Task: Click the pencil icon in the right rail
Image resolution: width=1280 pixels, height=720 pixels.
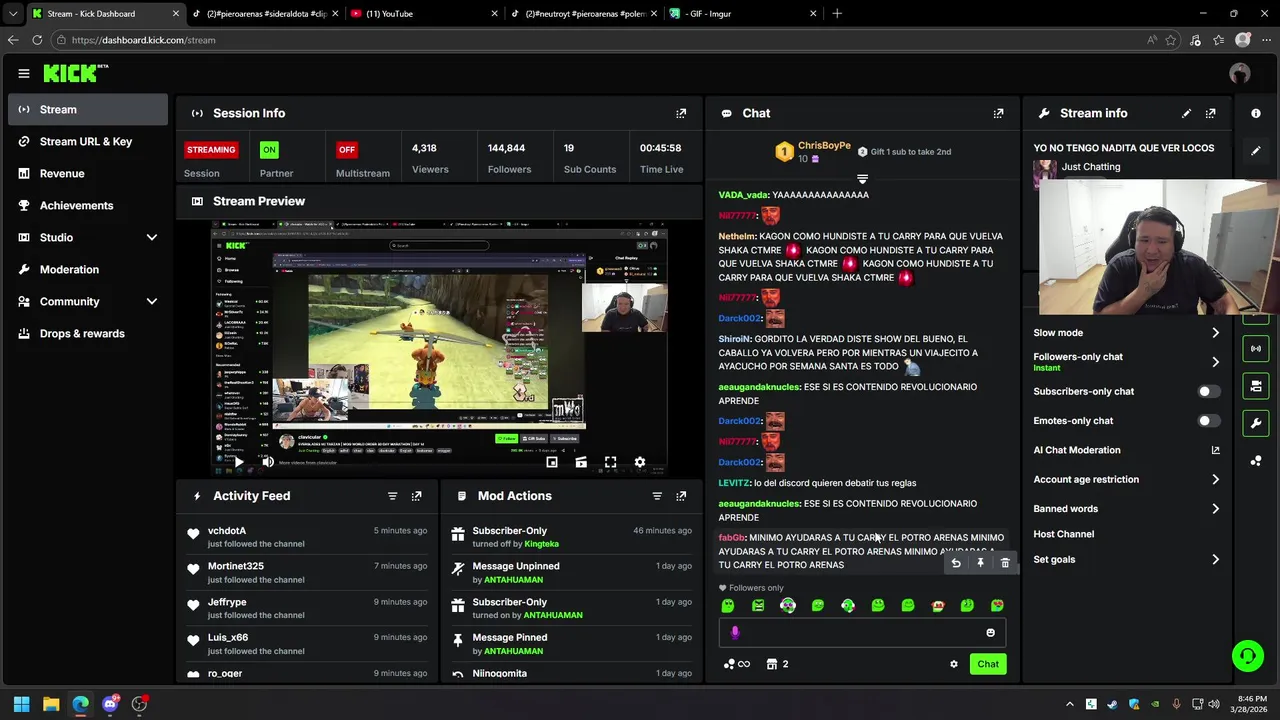Action: click(x=1256, y=151)
